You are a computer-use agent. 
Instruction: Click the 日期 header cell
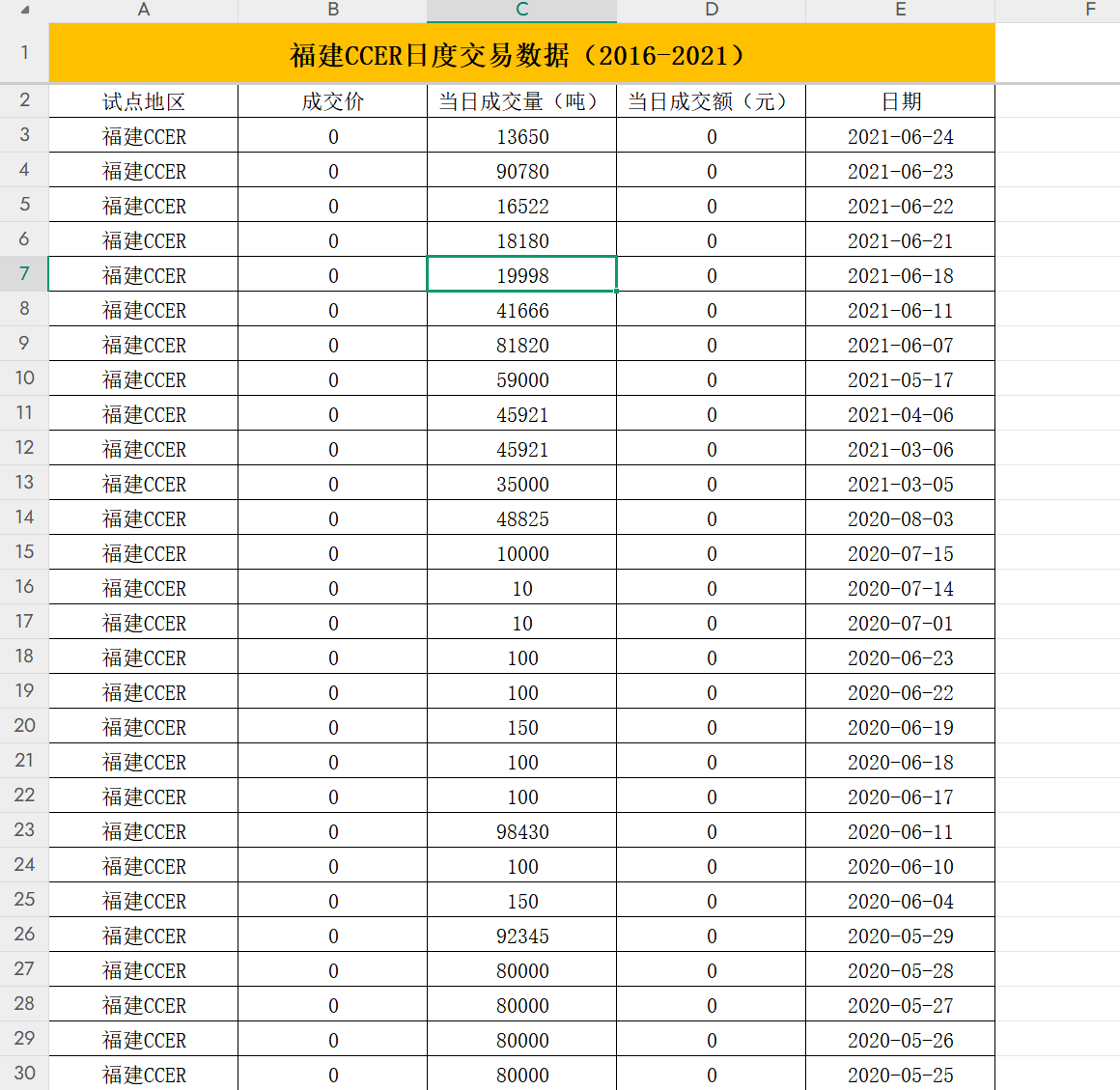900,101
